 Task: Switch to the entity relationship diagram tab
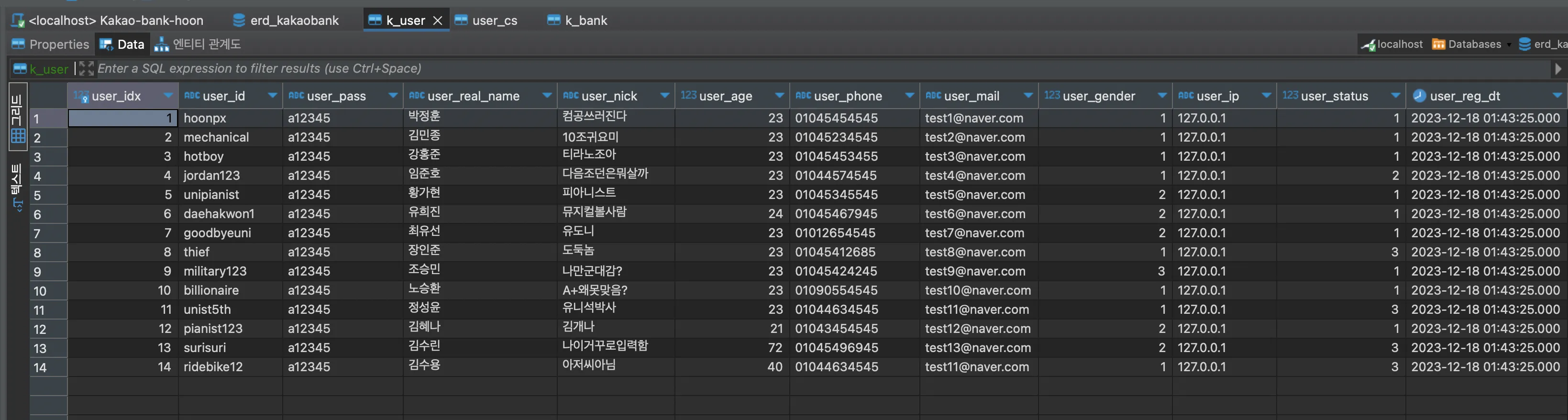pyautogui.click(x=198, y=44)
